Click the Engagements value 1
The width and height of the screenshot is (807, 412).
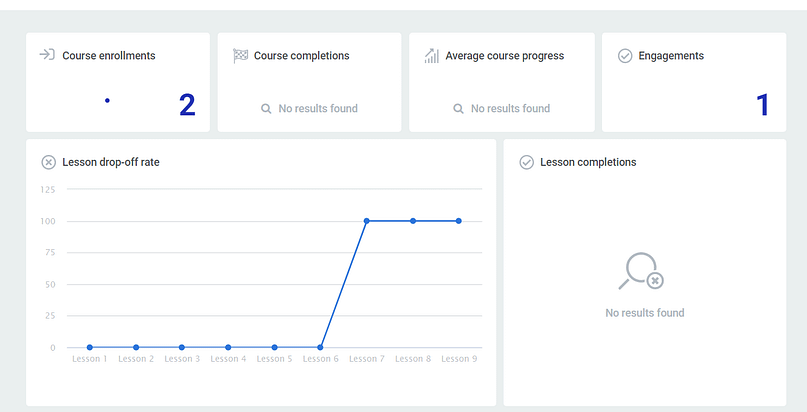(763, 105)
